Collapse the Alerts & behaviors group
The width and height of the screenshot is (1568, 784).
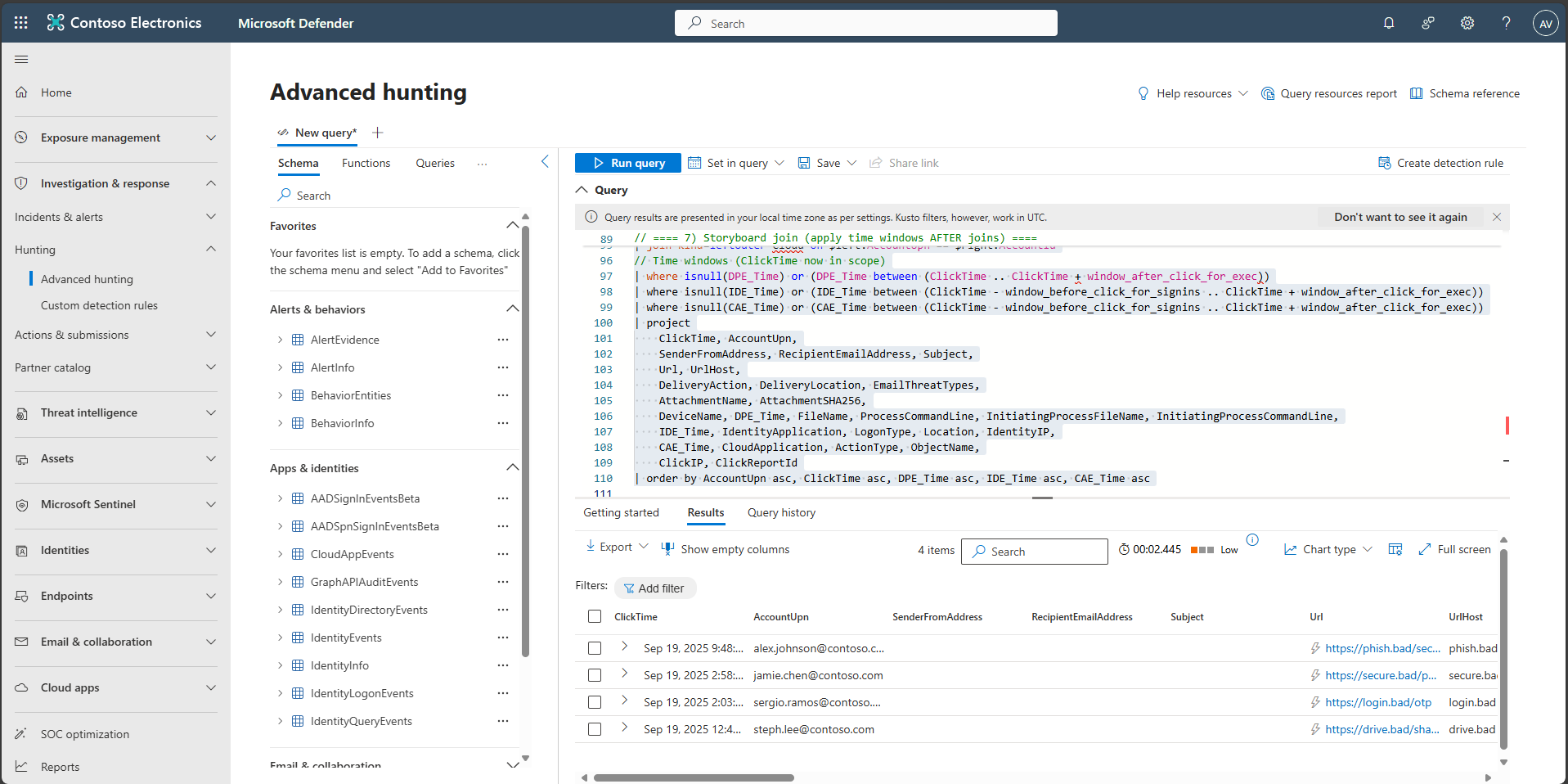(513, 309)
